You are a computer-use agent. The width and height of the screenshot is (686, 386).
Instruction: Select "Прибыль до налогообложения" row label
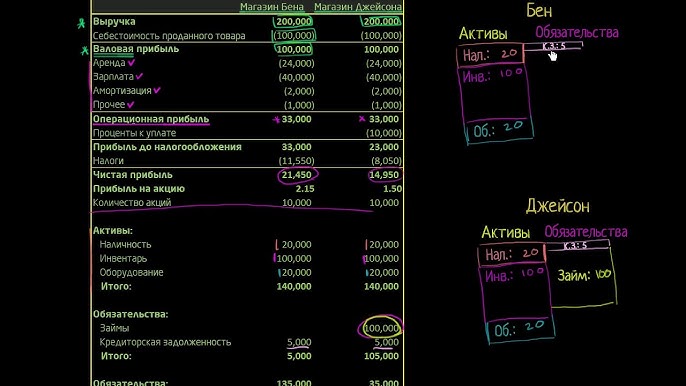point(167,147)
